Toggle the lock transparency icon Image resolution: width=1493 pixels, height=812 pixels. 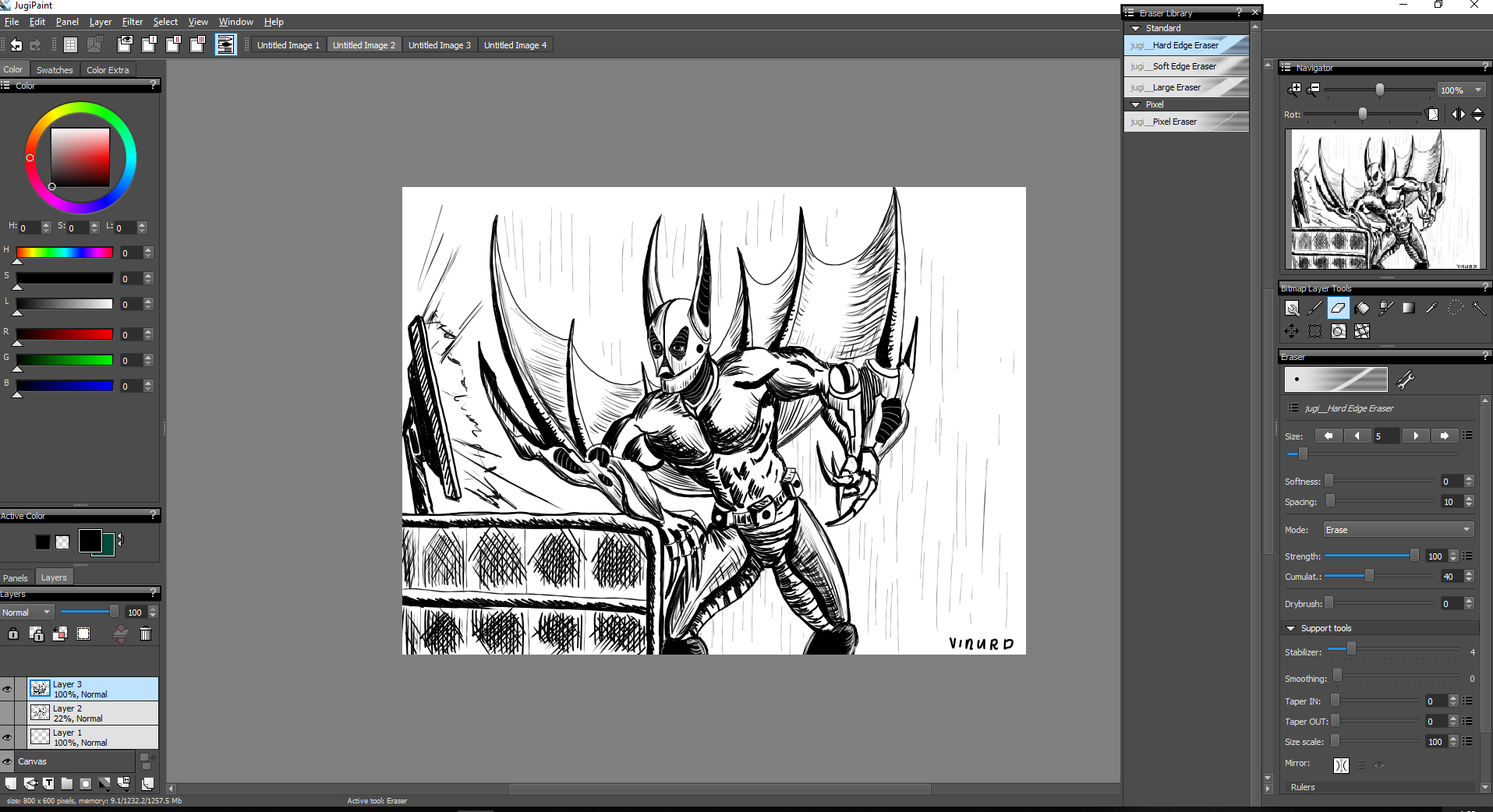37,634
